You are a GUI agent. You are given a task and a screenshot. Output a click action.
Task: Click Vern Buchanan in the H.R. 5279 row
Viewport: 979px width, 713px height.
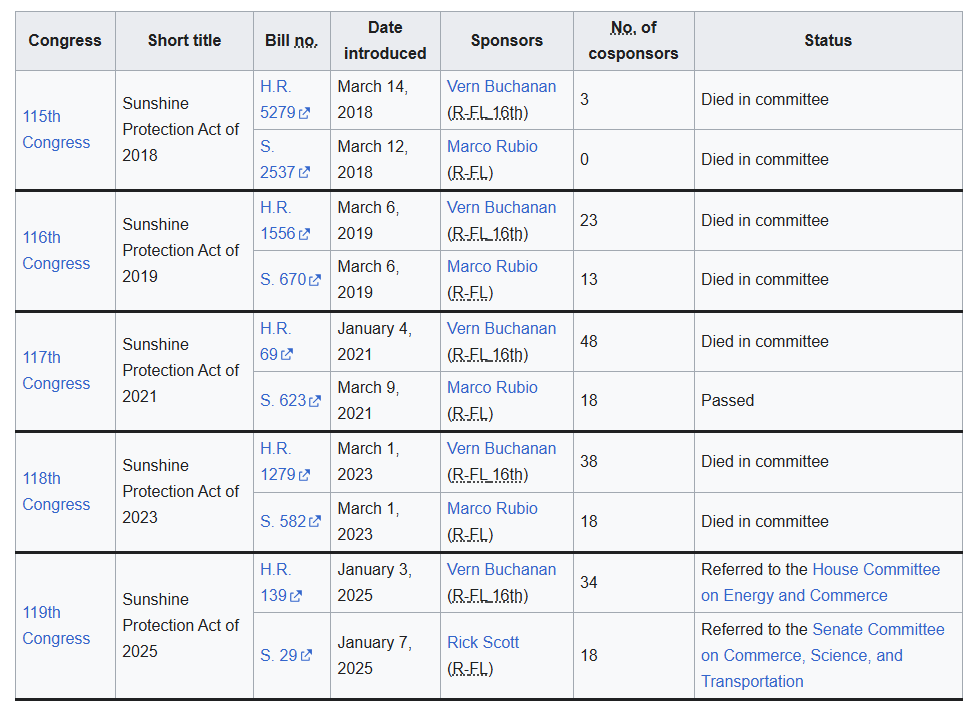click(x=501, y=87)
